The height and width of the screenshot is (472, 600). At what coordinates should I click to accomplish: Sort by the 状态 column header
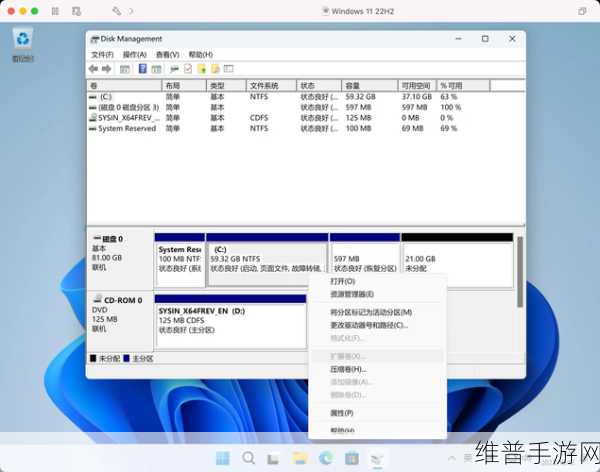point(319,86)
